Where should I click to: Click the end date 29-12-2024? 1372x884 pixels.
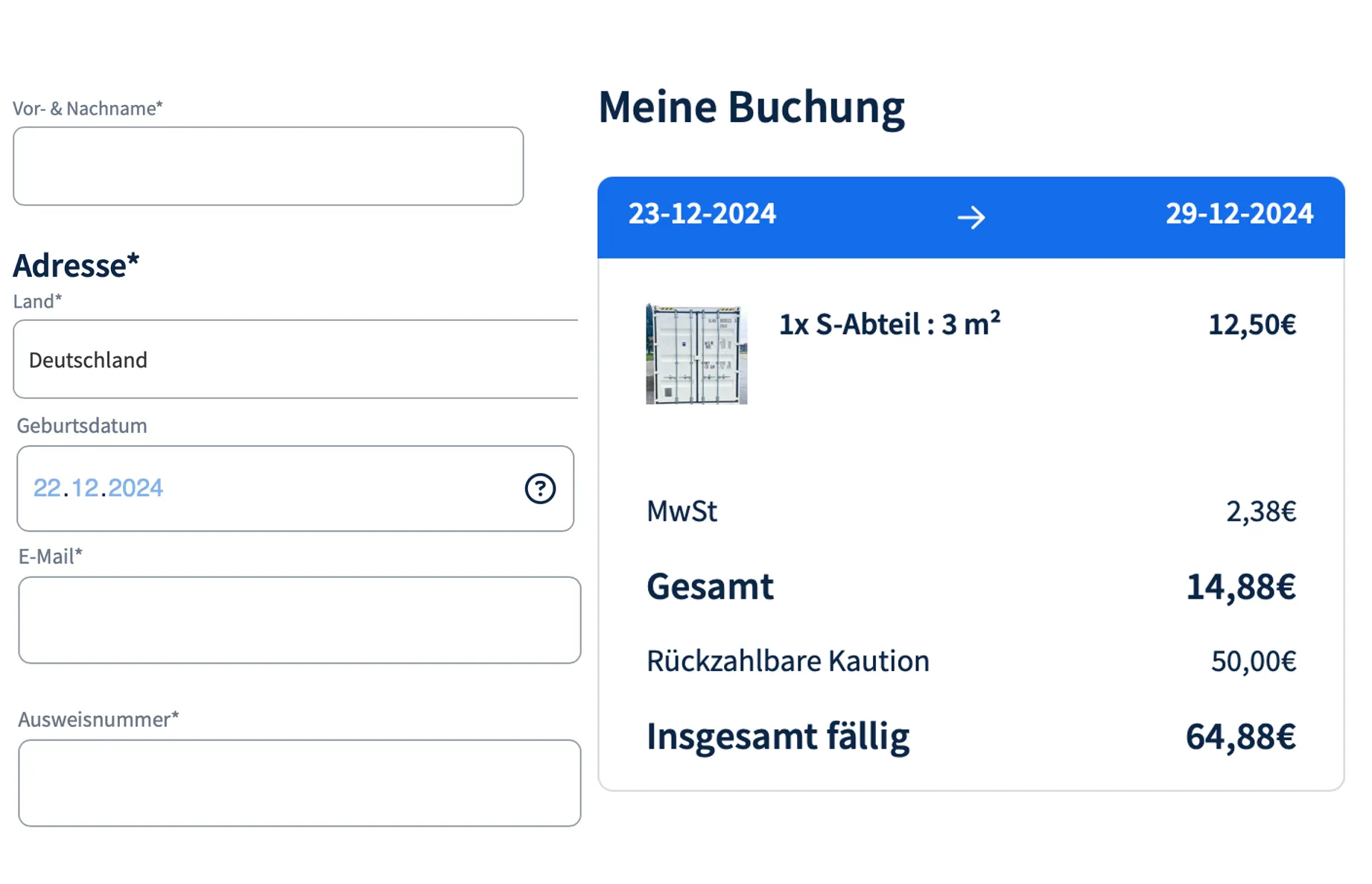pos(1239,214)
